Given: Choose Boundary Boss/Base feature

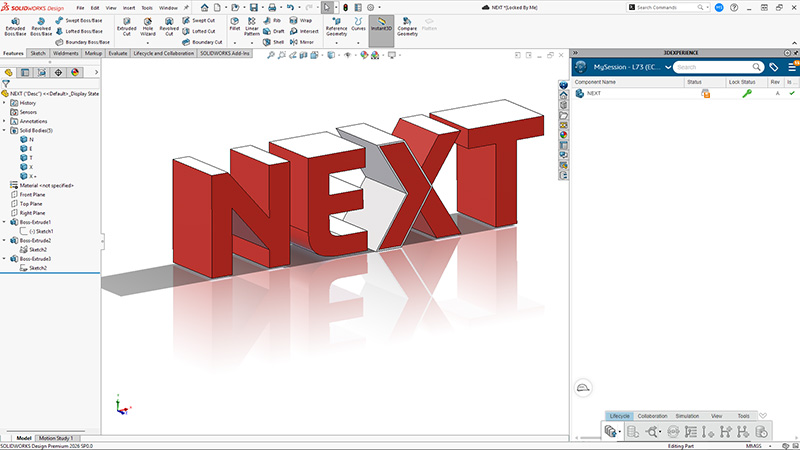Looking at the screenshot, I should point(82,42).
